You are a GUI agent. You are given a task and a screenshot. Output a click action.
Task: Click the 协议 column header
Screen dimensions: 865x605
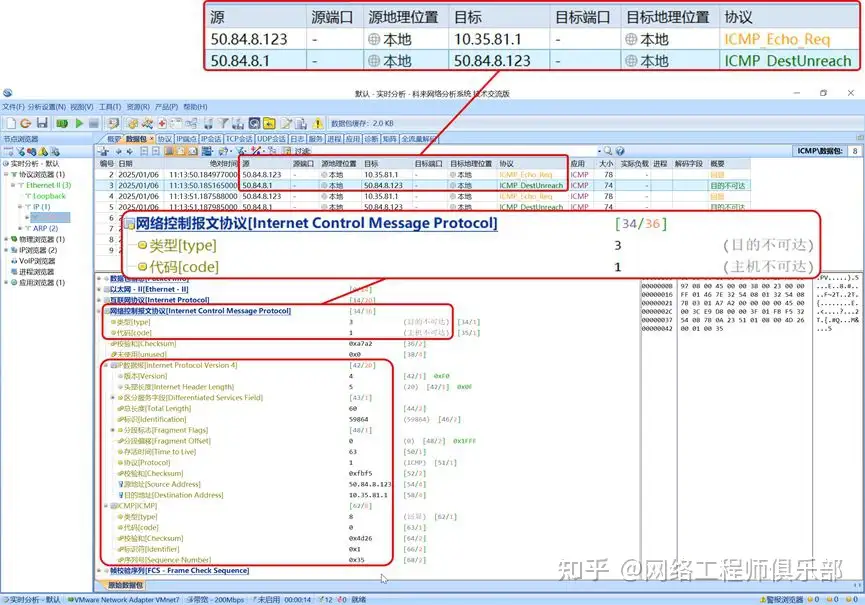pyautogui.click(x=506, y=163)
